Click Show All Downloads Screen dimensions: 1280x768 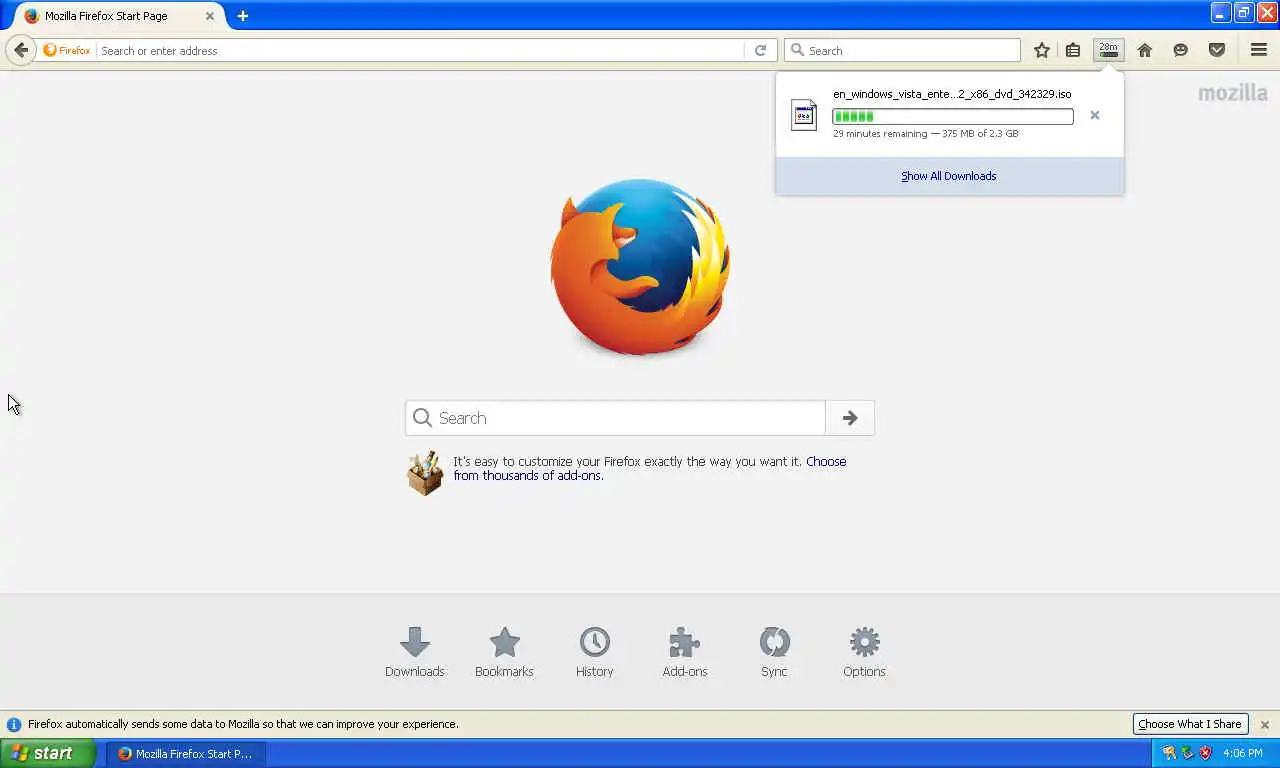949,176
